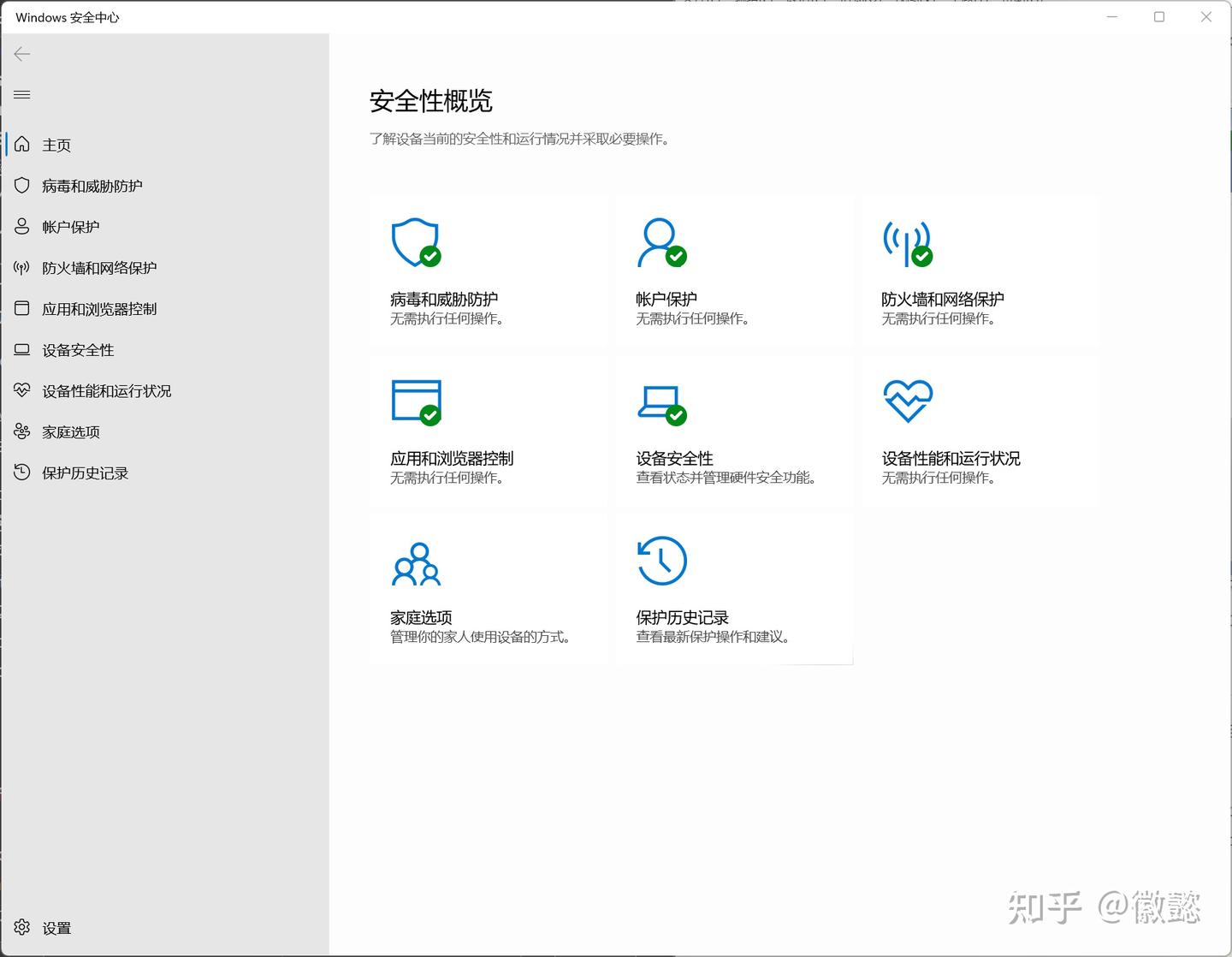
Task: Select 主页 in the navigation pane
Action: click(x=57, y=145)
